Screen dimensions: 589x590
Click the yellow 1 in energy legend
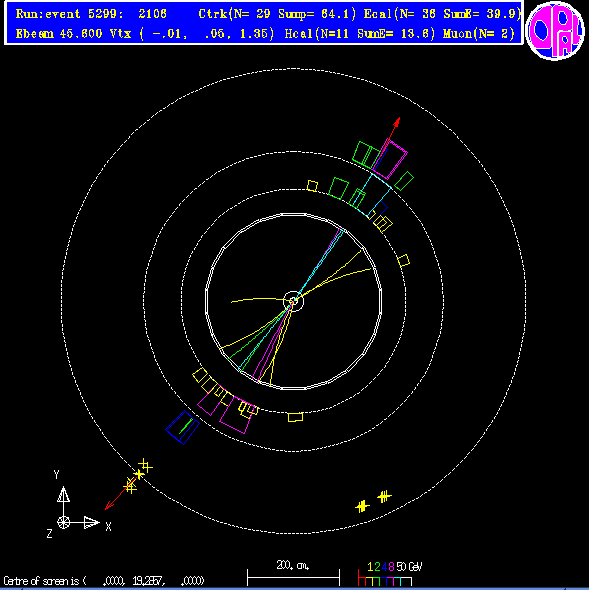click(370, 567)
